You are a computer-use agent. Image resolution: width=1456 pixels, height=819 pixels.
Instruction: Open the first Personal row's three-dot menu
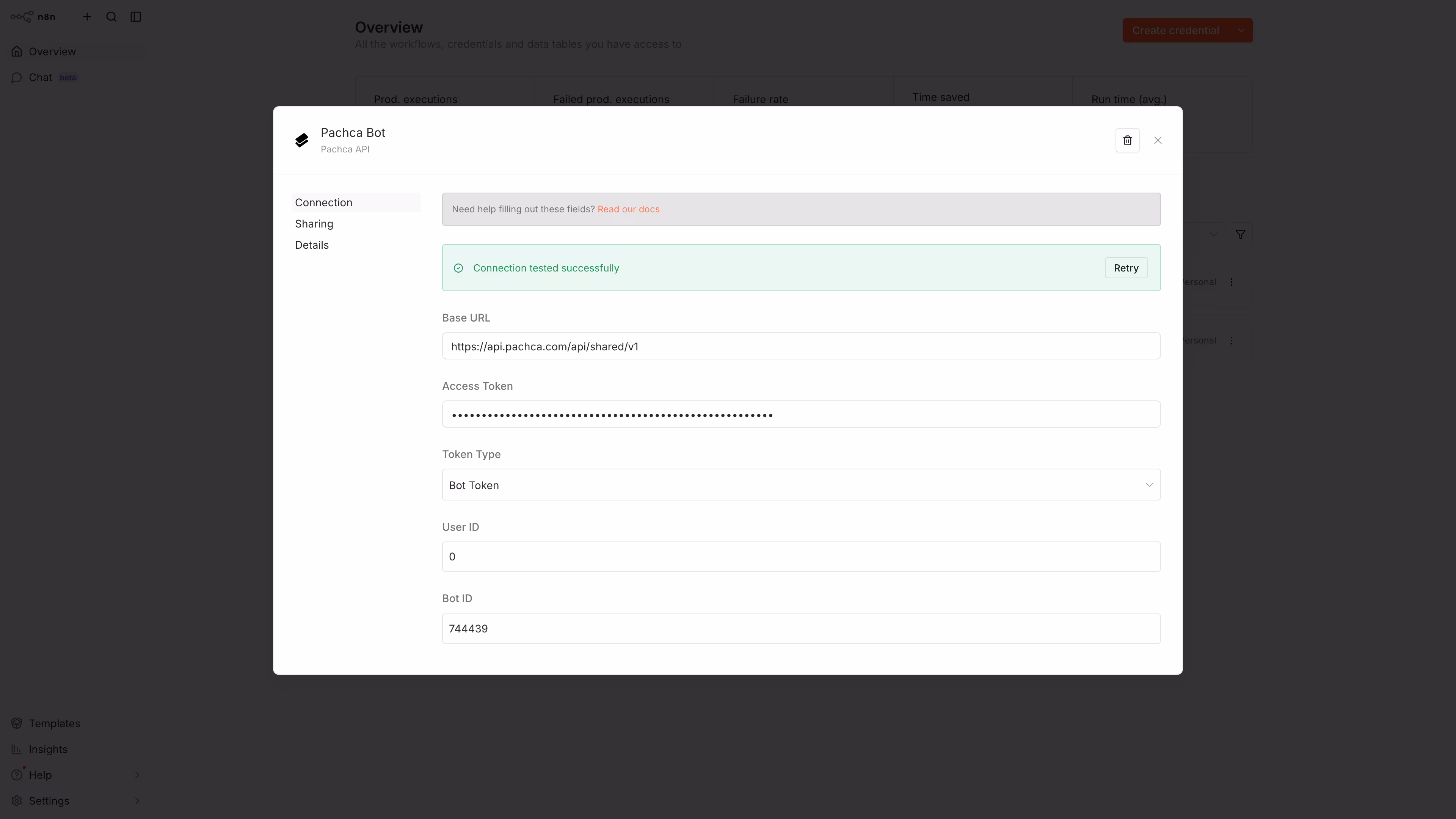1232,282
